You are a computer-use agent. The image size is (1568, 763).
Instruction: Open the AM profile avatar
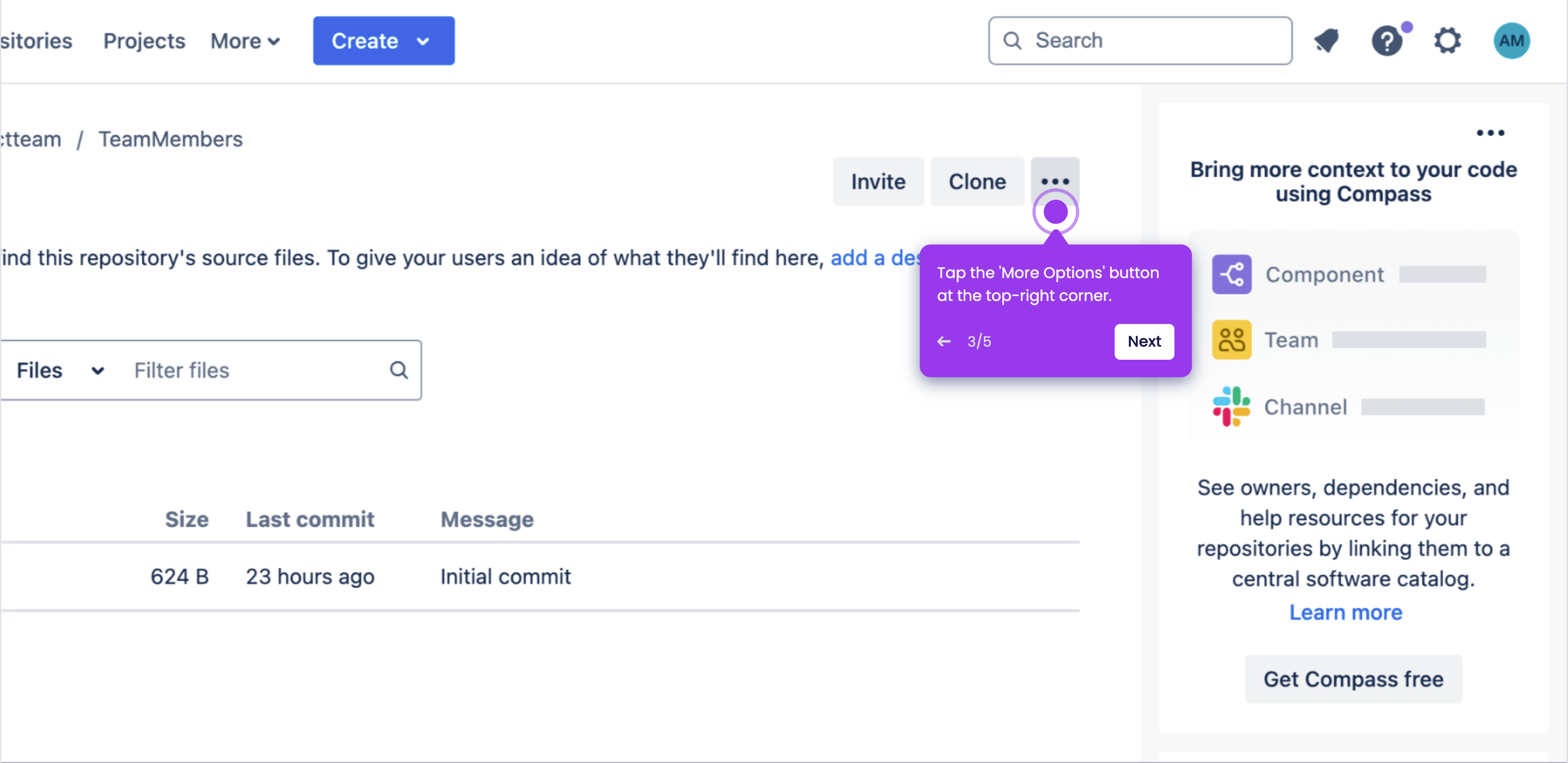[1511, 41]
